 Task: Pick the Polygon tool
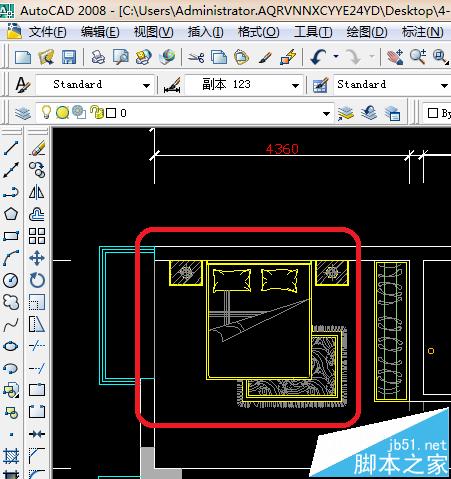[x=11, y=214]
